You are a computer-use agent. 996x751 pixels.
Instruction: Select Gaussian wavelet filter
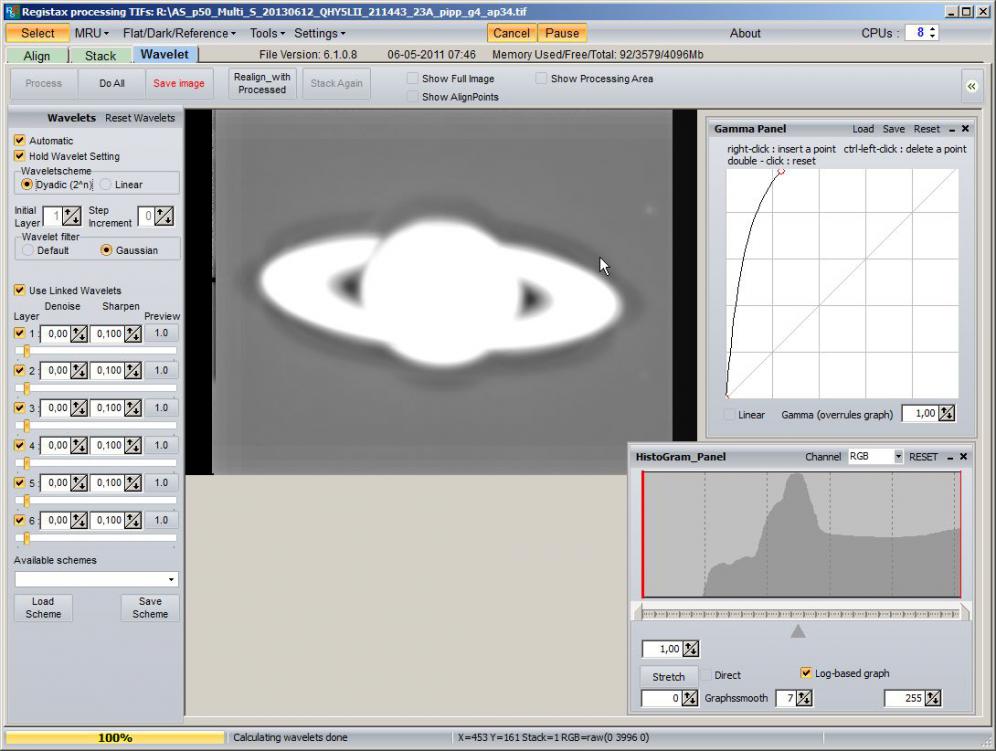pos(107,250)
